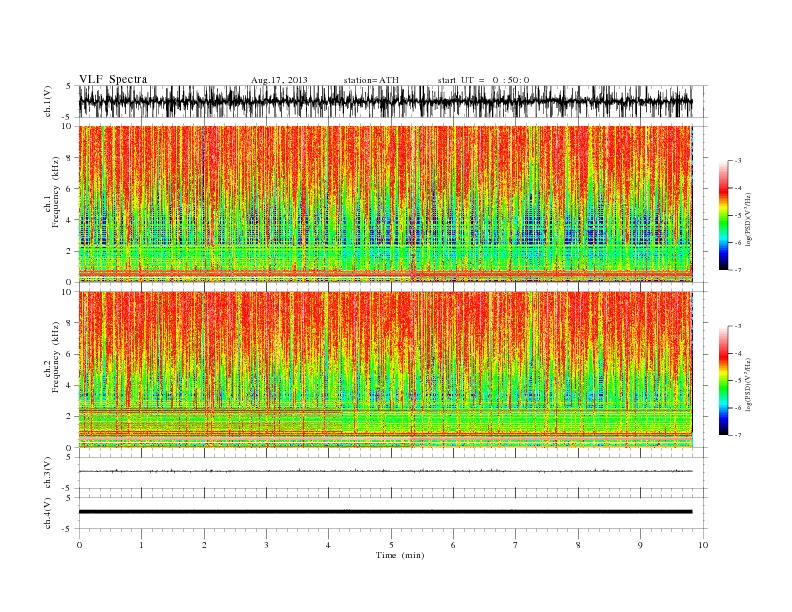Click inside the ch.1 spectrogram panel
The image size is (792, 612).
(x=385, y=204)
